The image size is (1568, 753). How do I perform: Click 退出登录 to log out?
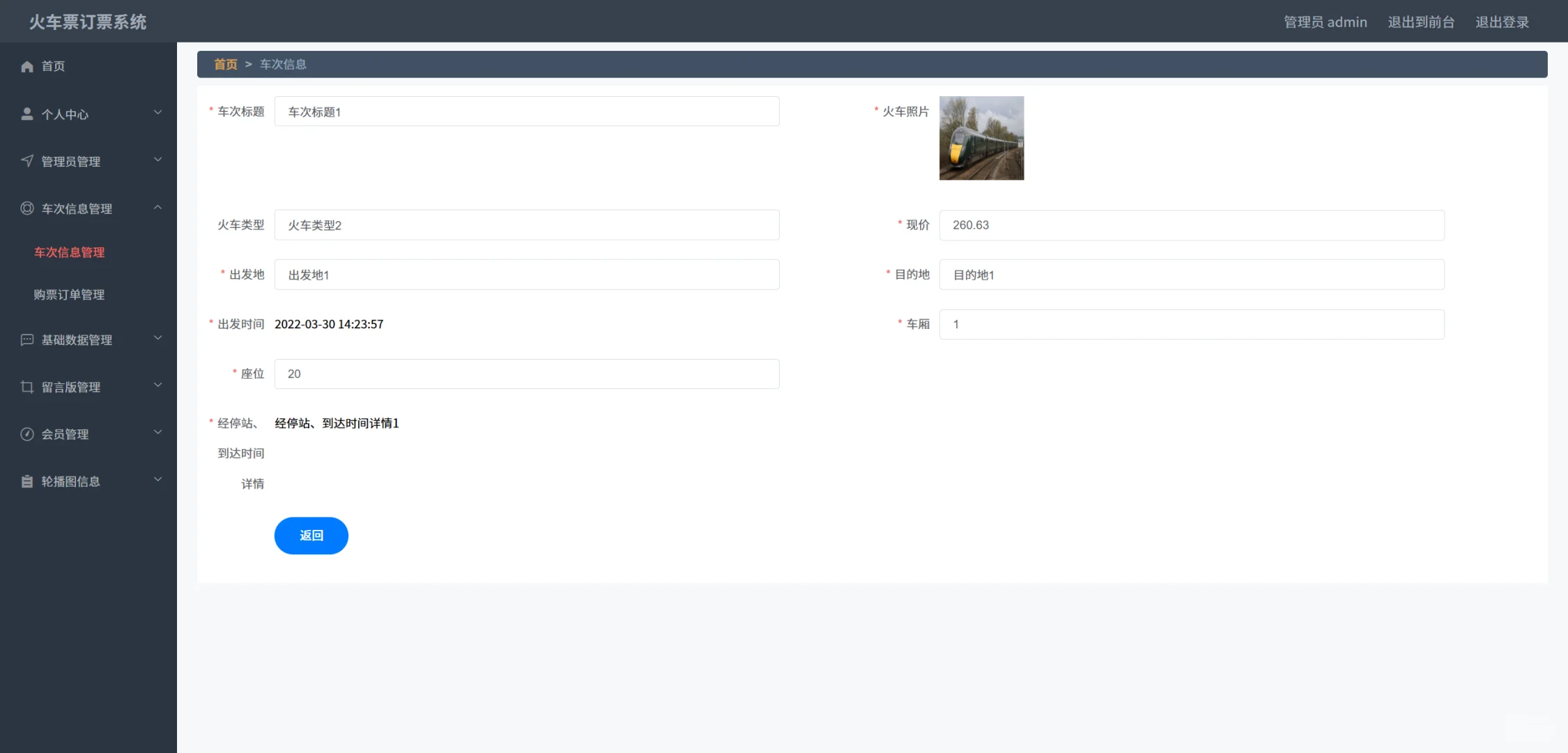[x=1502, y=22]
